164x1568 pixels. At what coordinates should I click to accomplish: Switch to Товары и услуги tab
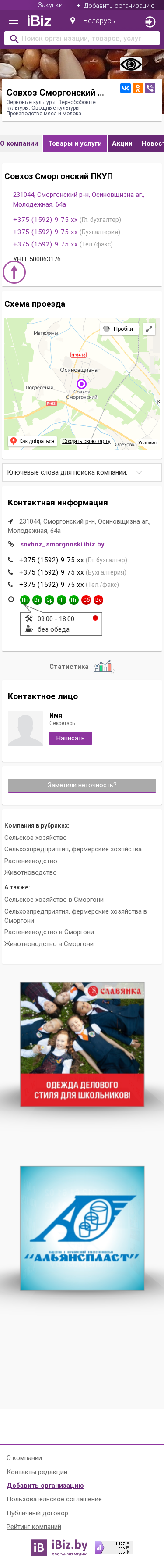tap(75, 144)
